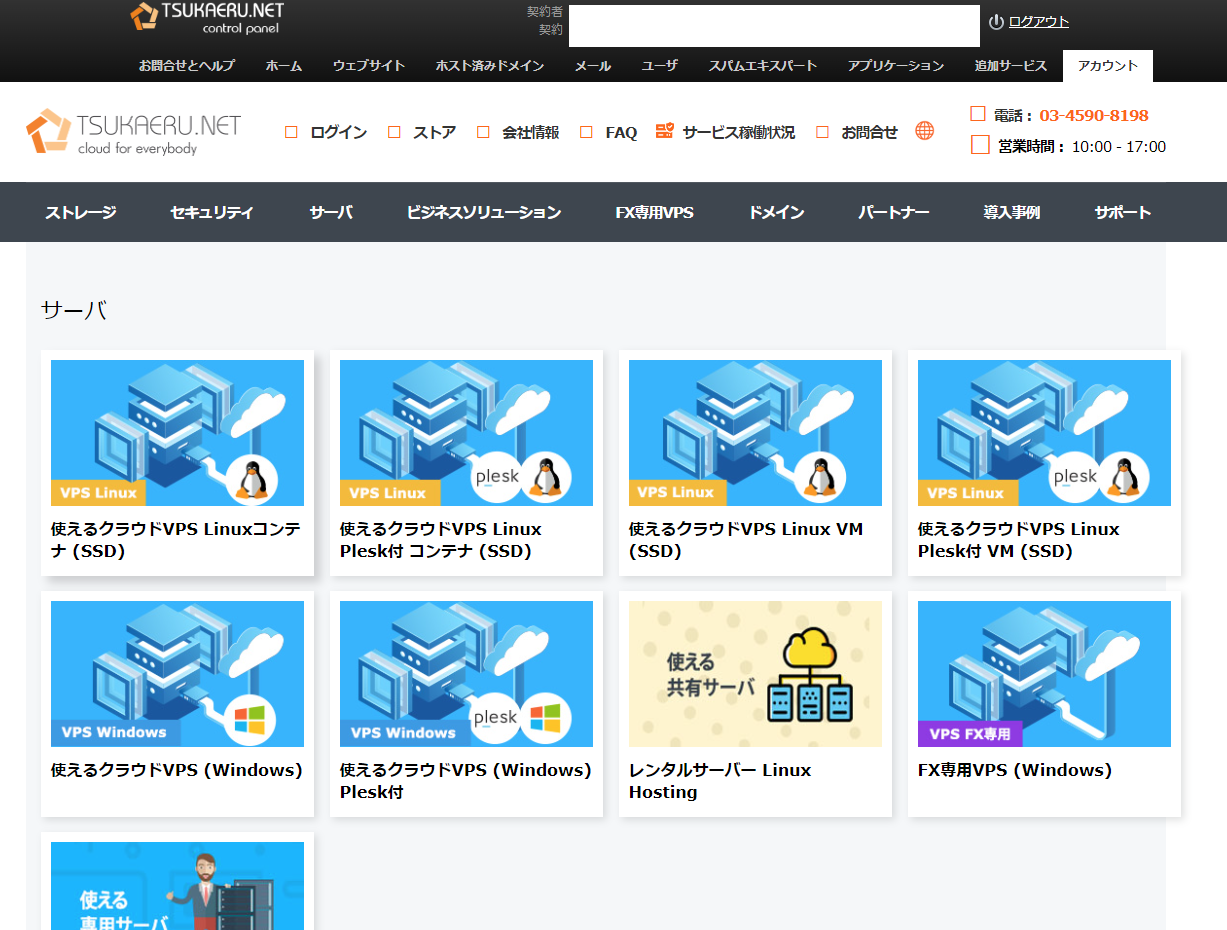Screen dimensions: 1227x930
Task: Click the square icon beside 電話
Action: point(978,114)
